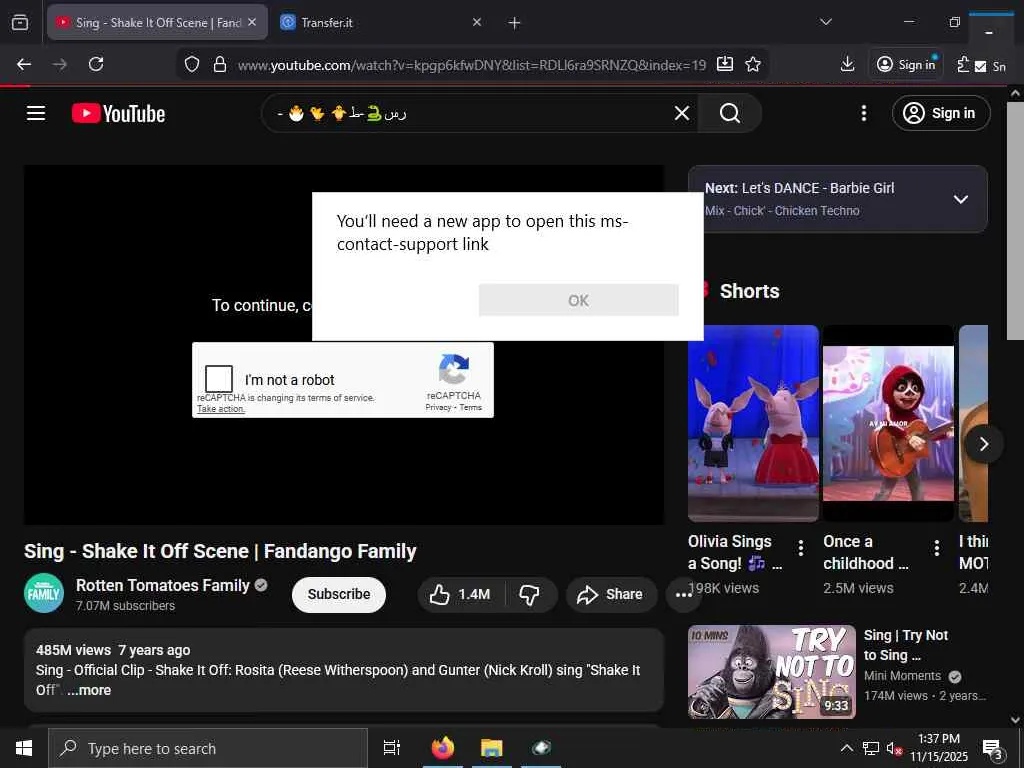View site security padlock info
The image size is (1024, 768).
220,65
